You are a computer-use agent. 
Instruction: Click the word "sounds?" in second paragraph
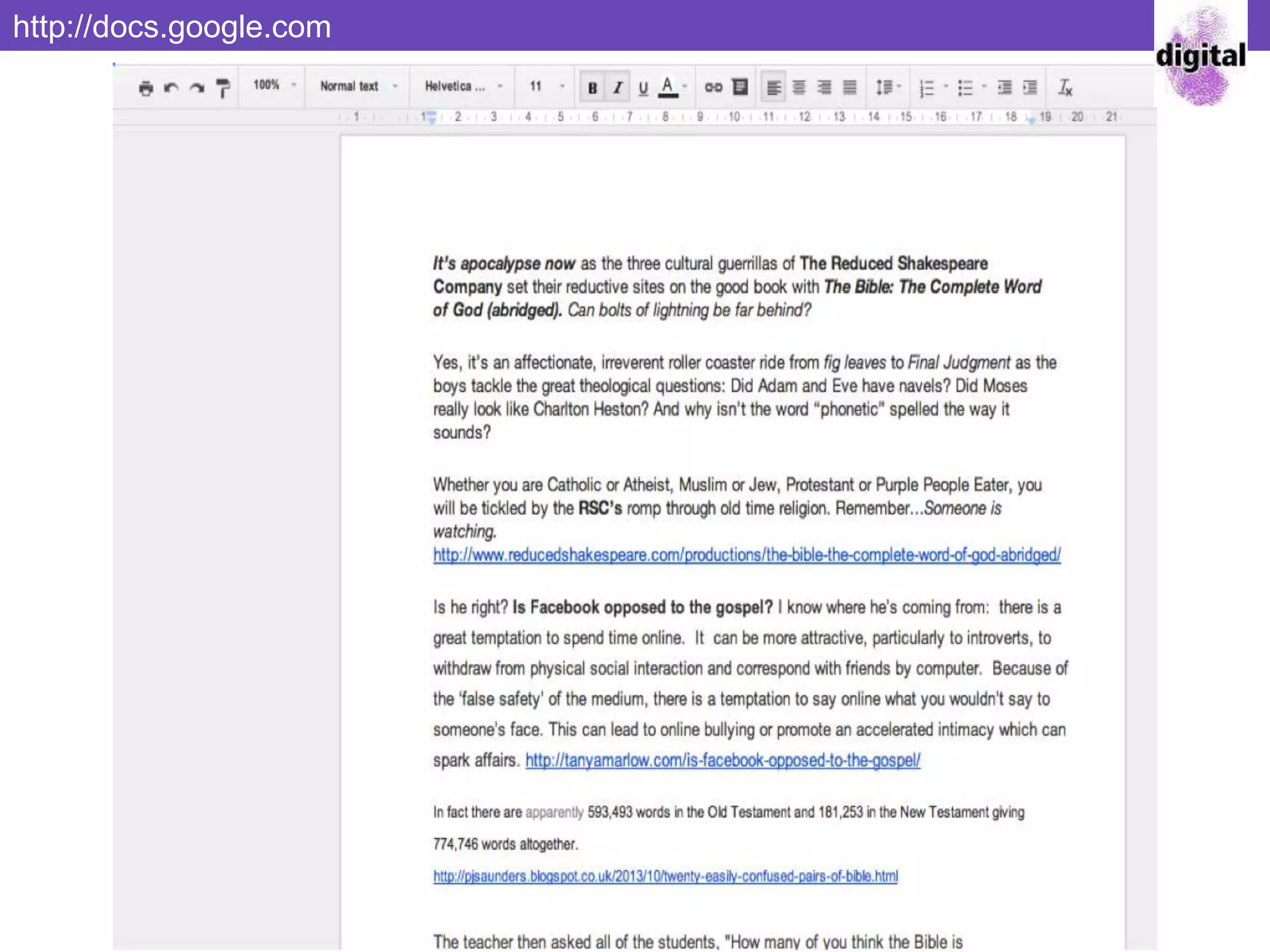(462, 433)
